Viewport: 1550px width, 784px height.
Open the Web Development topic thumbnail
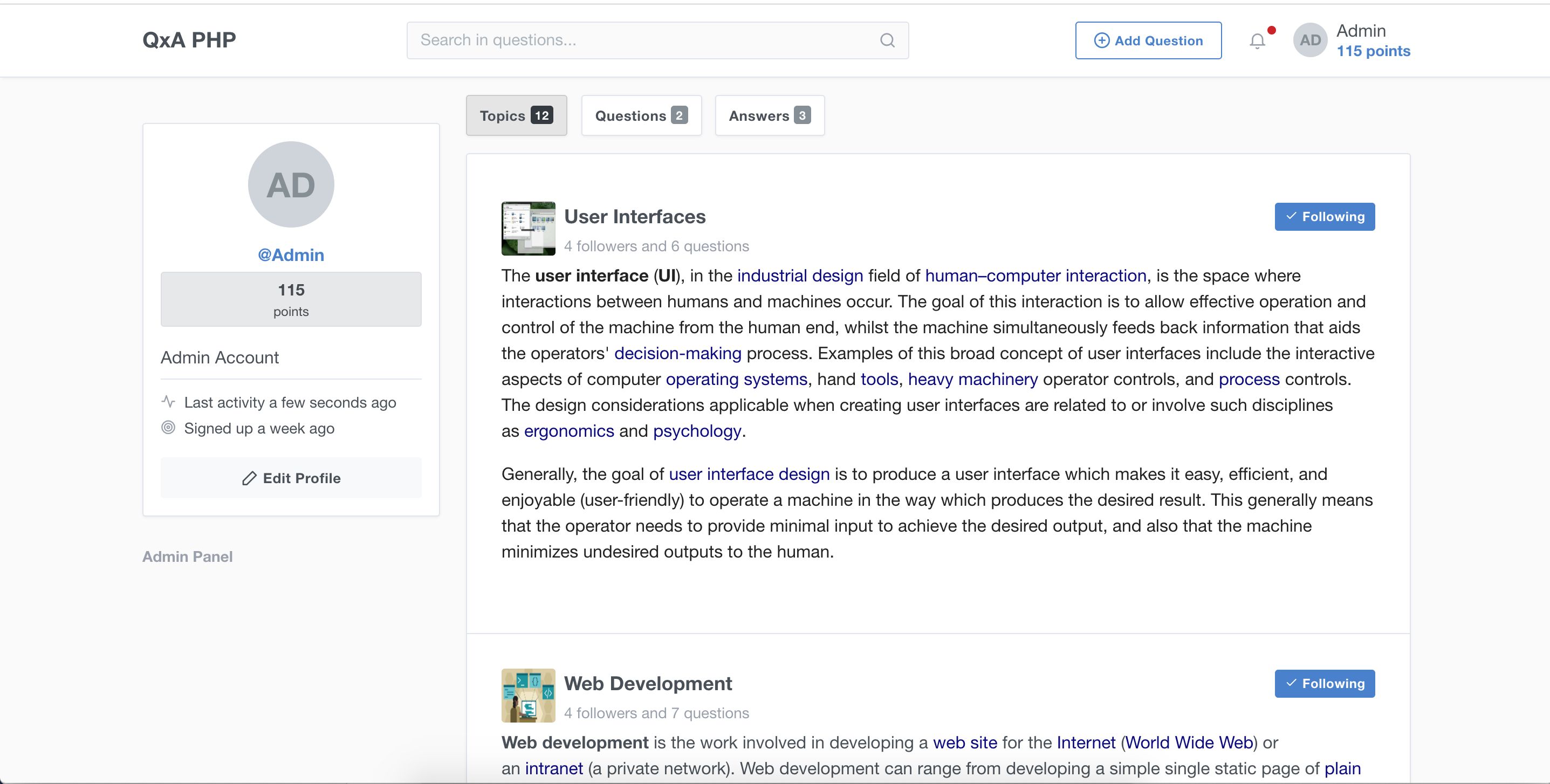527,695
